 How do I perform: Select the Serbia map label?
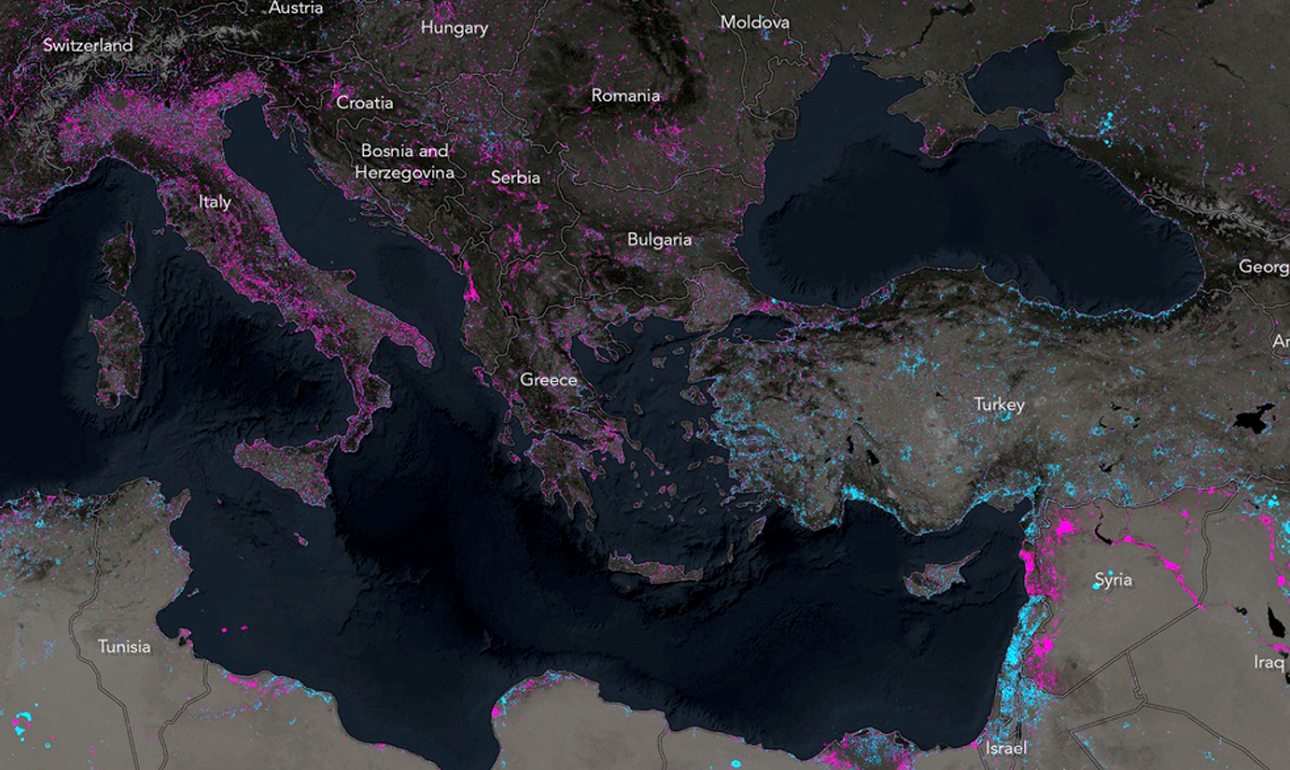coord(515,178)
